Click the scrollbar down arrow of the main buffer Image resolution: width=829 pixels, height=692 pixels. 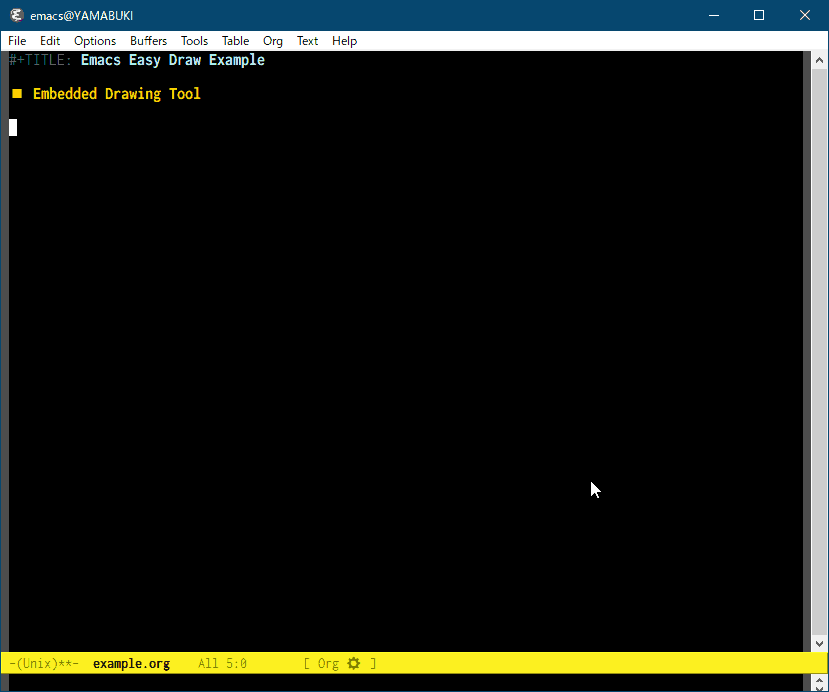coord(819,643)
